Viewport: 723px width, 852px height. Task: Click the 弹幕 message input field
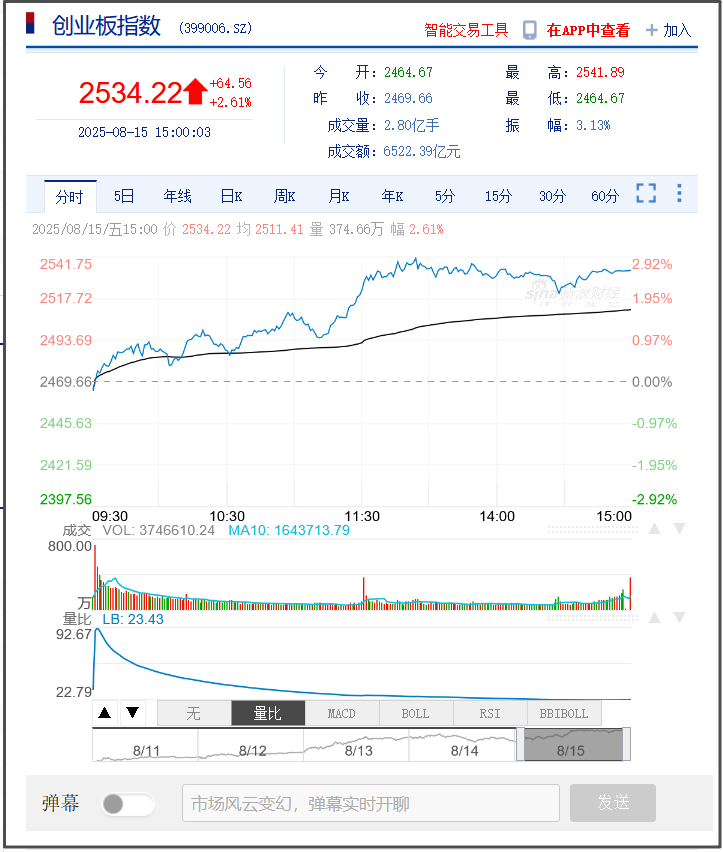(x=370, y=803)
